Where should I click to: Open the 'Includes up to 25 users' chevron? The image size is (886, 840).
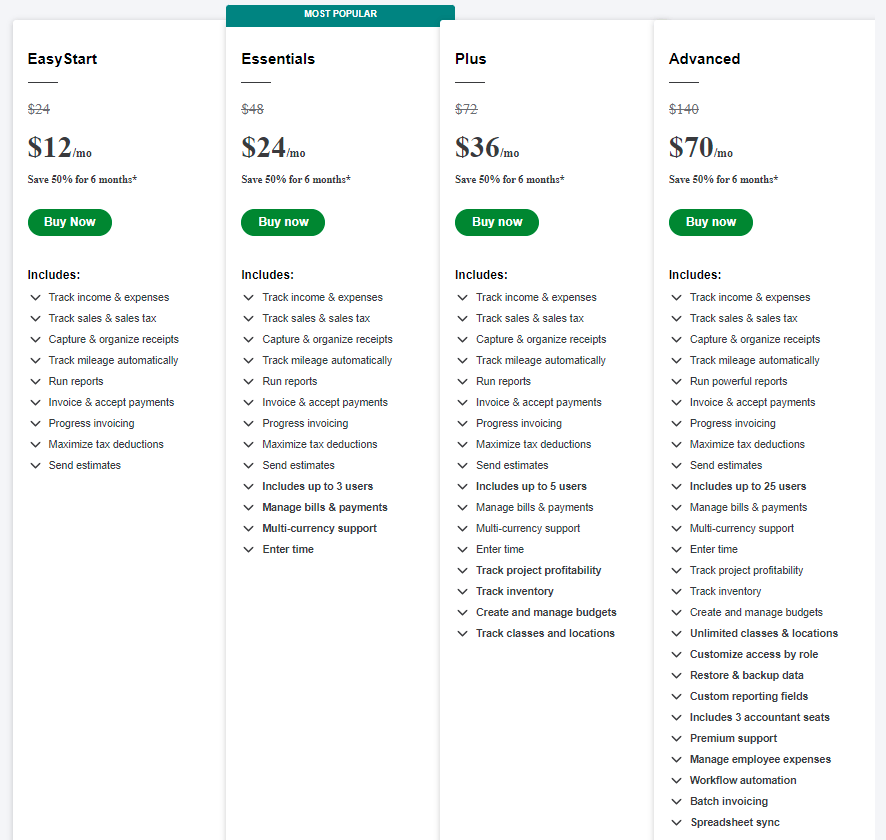(677, 487)
